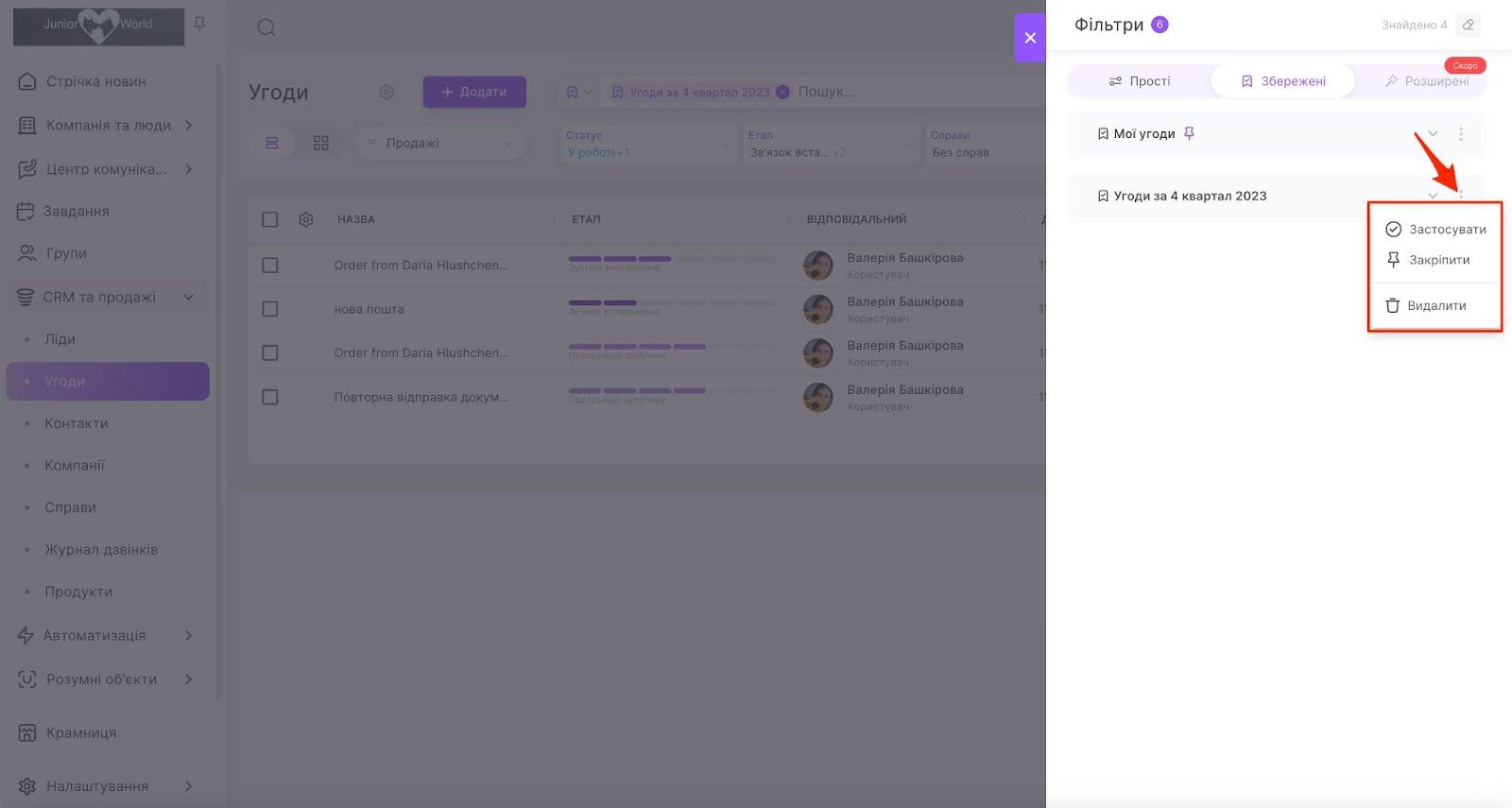Click the Групи people icon
The height and width of the screenshot is (808, 1512).
[26, 253]
